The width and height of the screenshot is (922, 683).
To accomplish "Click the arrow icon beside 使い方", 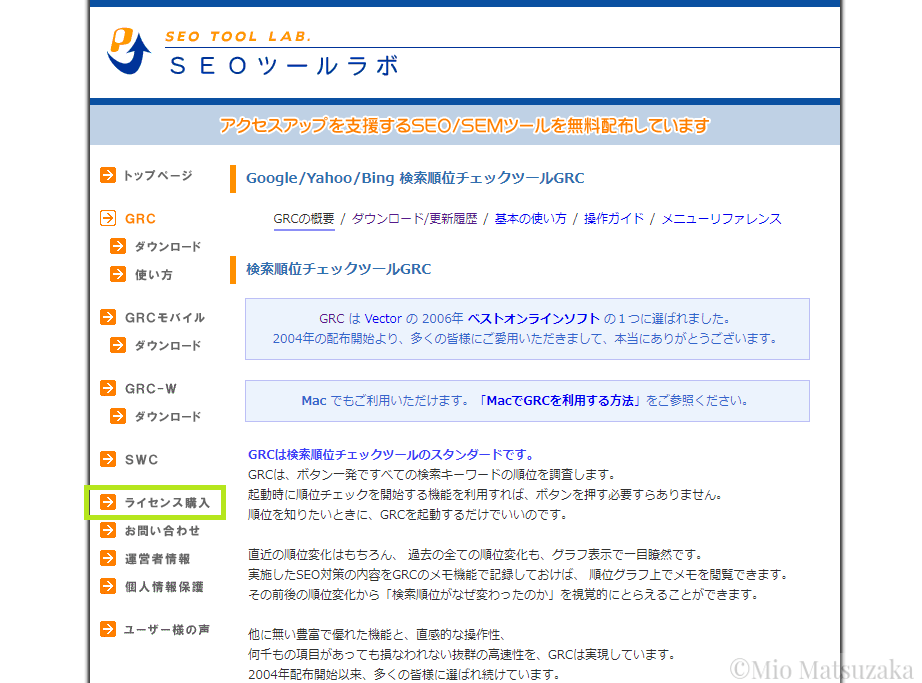I will click(118, 274).
